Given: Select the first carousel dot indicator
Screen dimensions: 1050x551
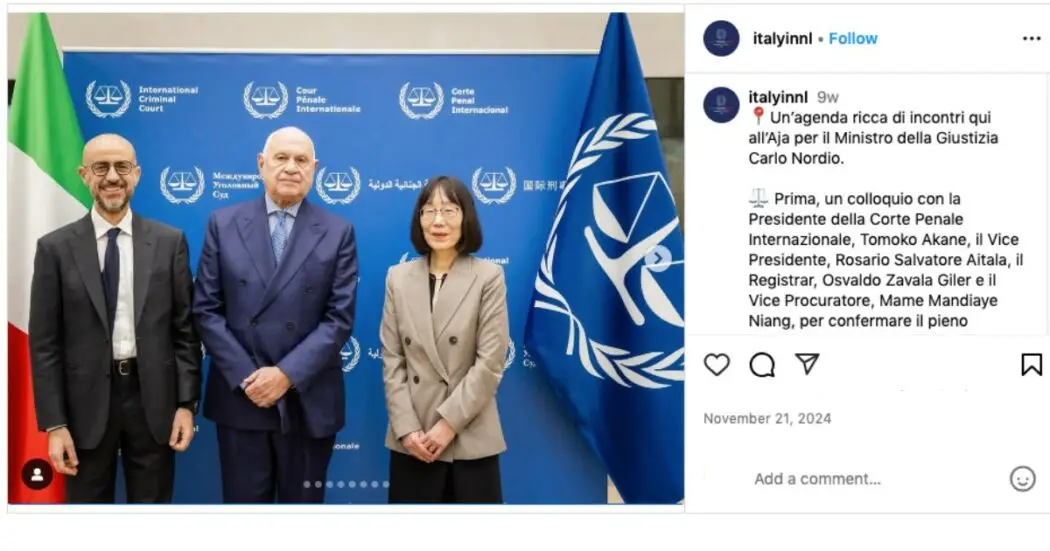Looking at the screenshot, I should coord(307,484).
